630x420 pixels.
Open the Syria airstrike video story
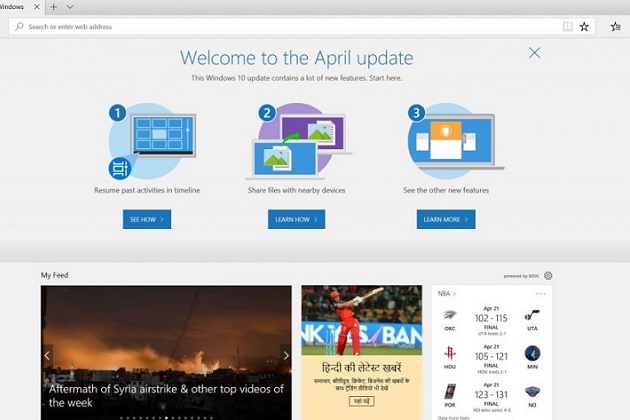[166, 394]
